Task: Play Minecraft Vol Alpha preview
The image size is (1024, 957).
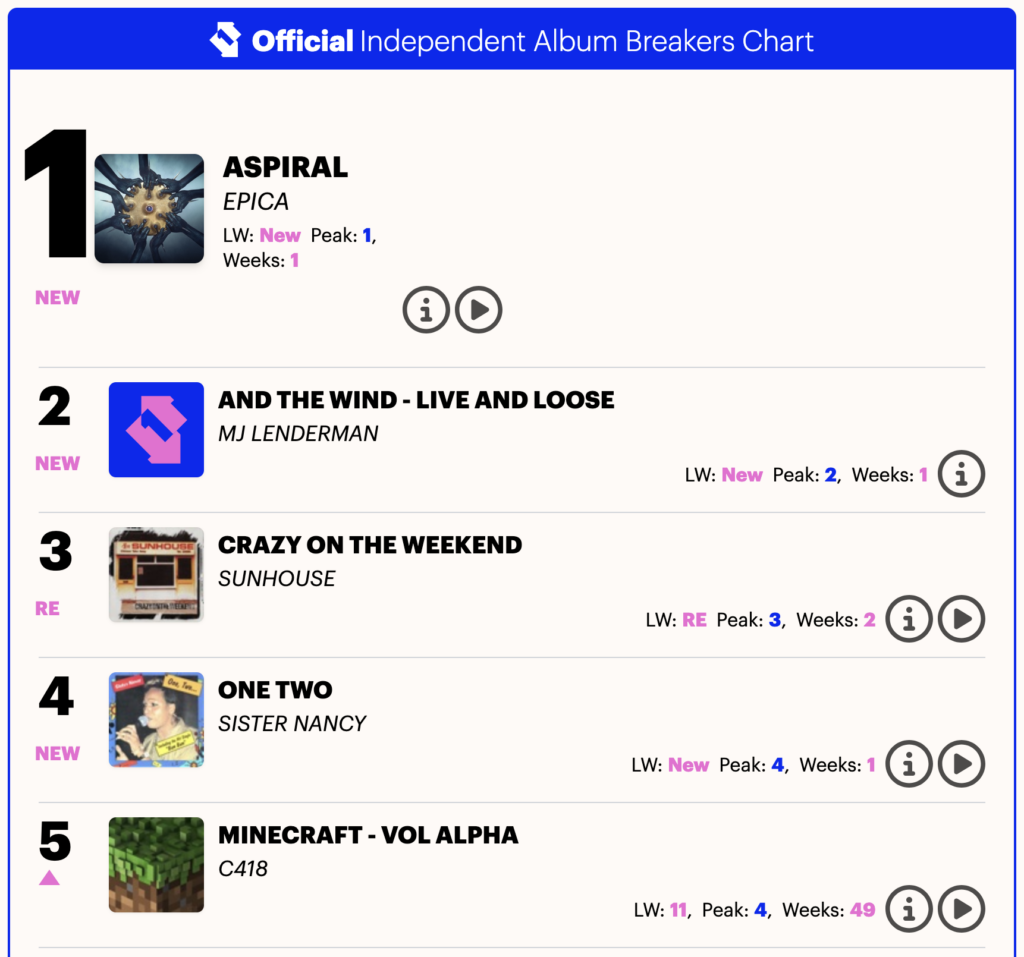Action: pyautogui.click(x=961, y=910)
